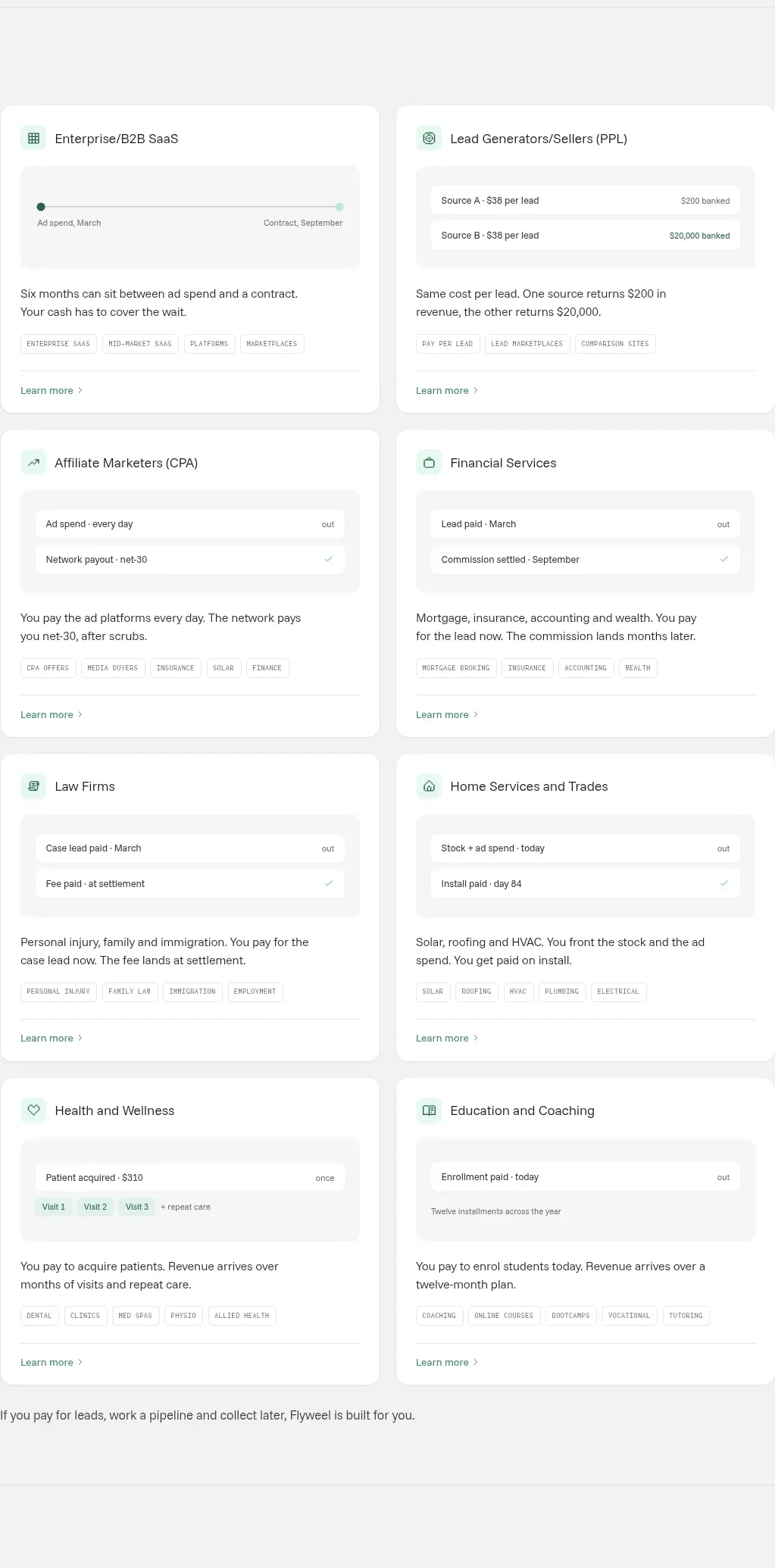Click the Home Services house icon
The width and height of the screenshot is (775, 1568).
(429, 786)
